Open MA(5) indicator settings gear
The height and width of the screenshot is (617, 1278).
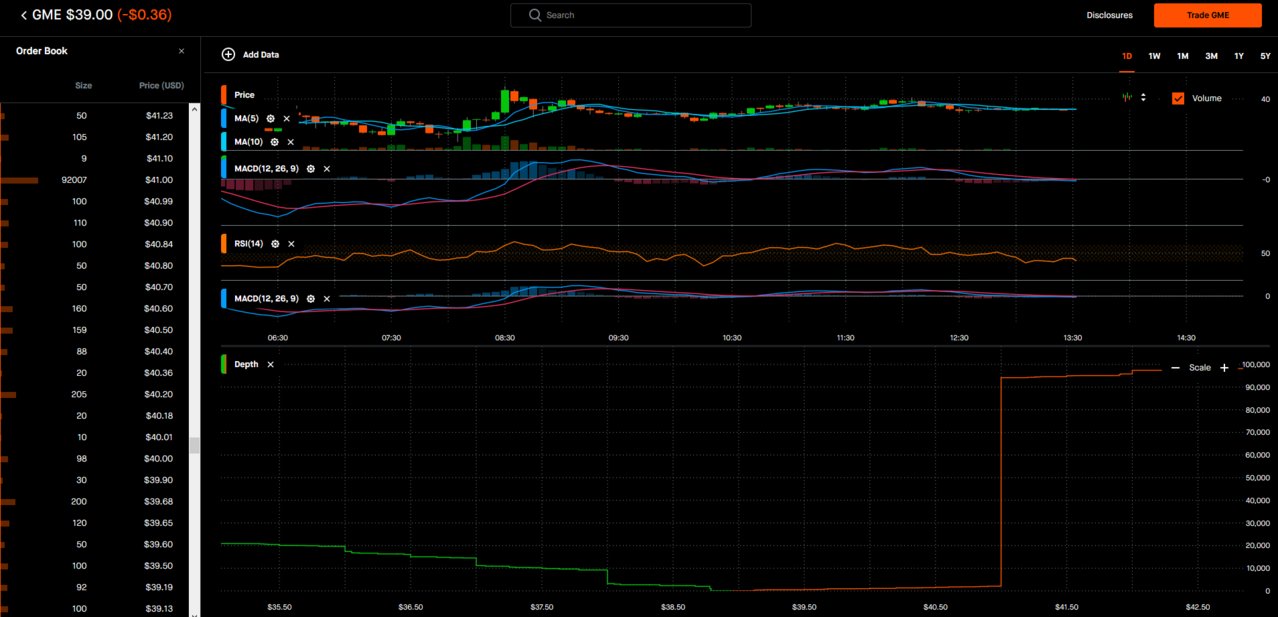(270, 118)
